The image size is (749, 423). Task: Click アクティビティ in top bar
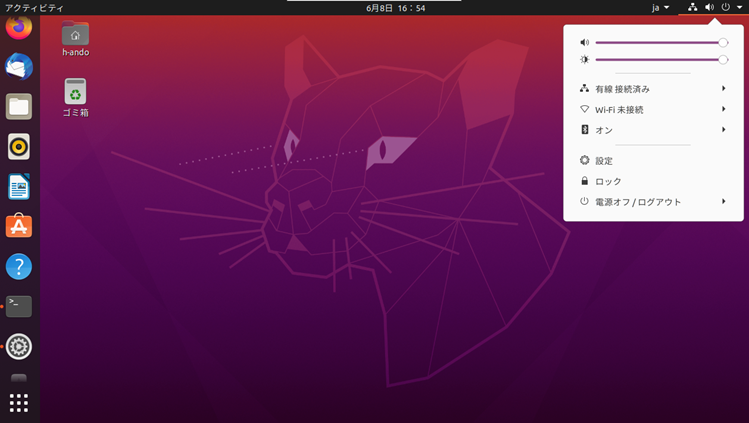click(34, 8)
